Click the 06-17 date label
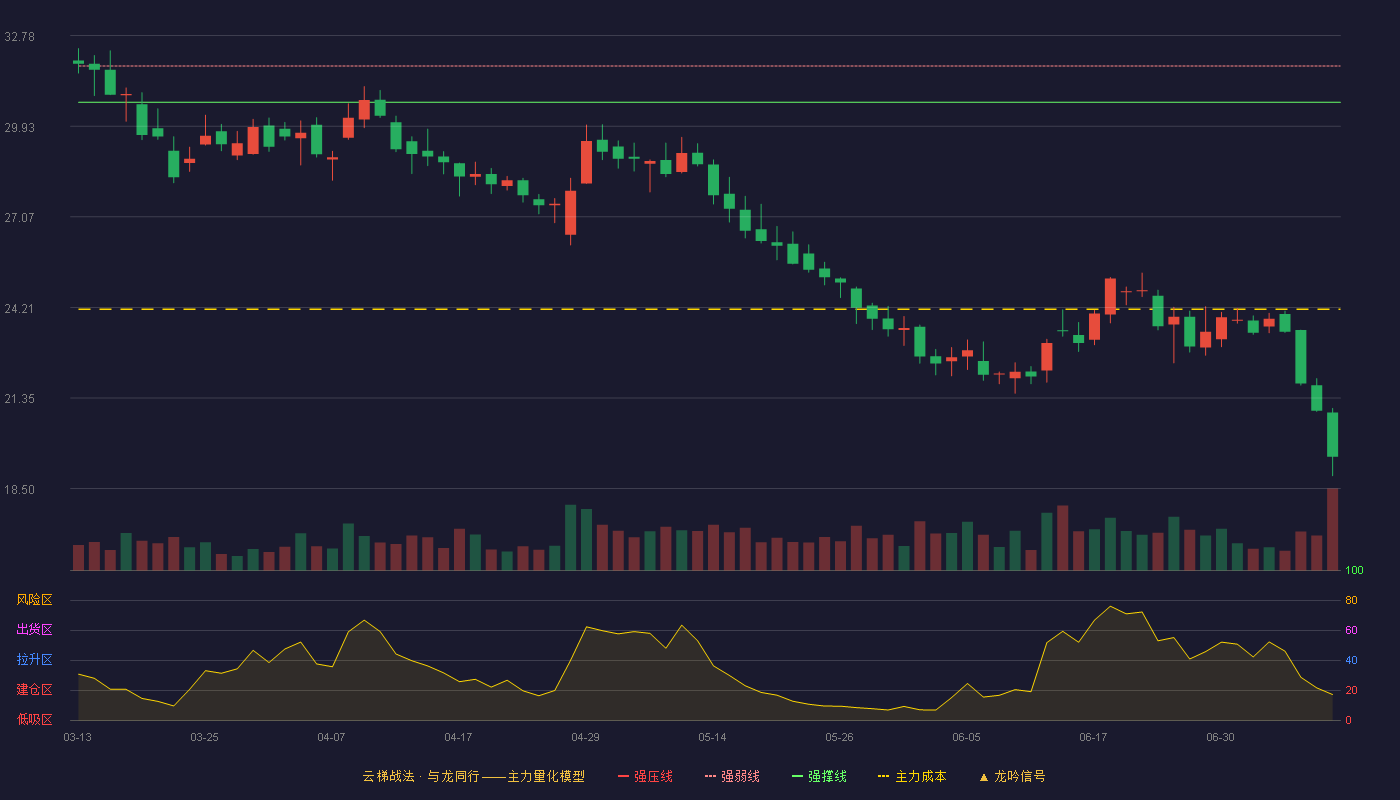This screenshot has width=1400, height=800. point(1093,737)
